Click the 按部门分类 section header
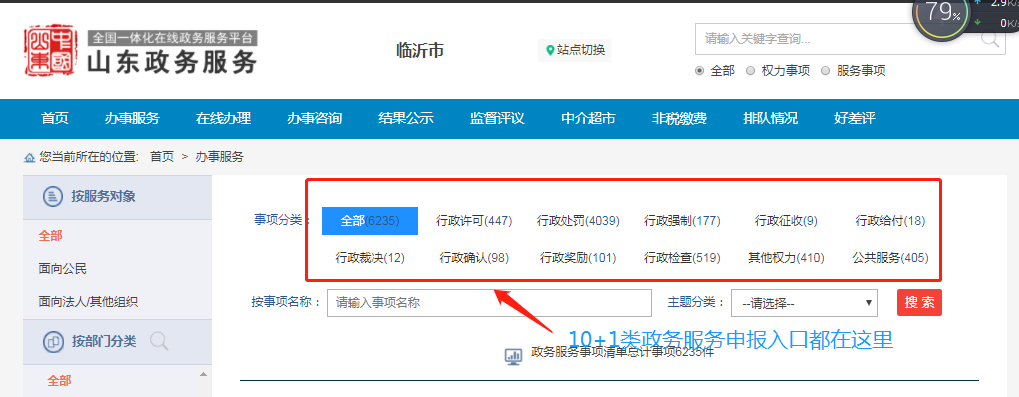Viewport: 1019px width, 397px height. 117,341
